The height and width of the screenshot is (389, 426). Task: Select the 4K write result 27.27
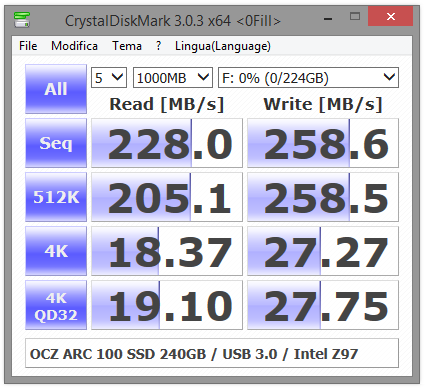pyautogui.click(x=323, y=251)
